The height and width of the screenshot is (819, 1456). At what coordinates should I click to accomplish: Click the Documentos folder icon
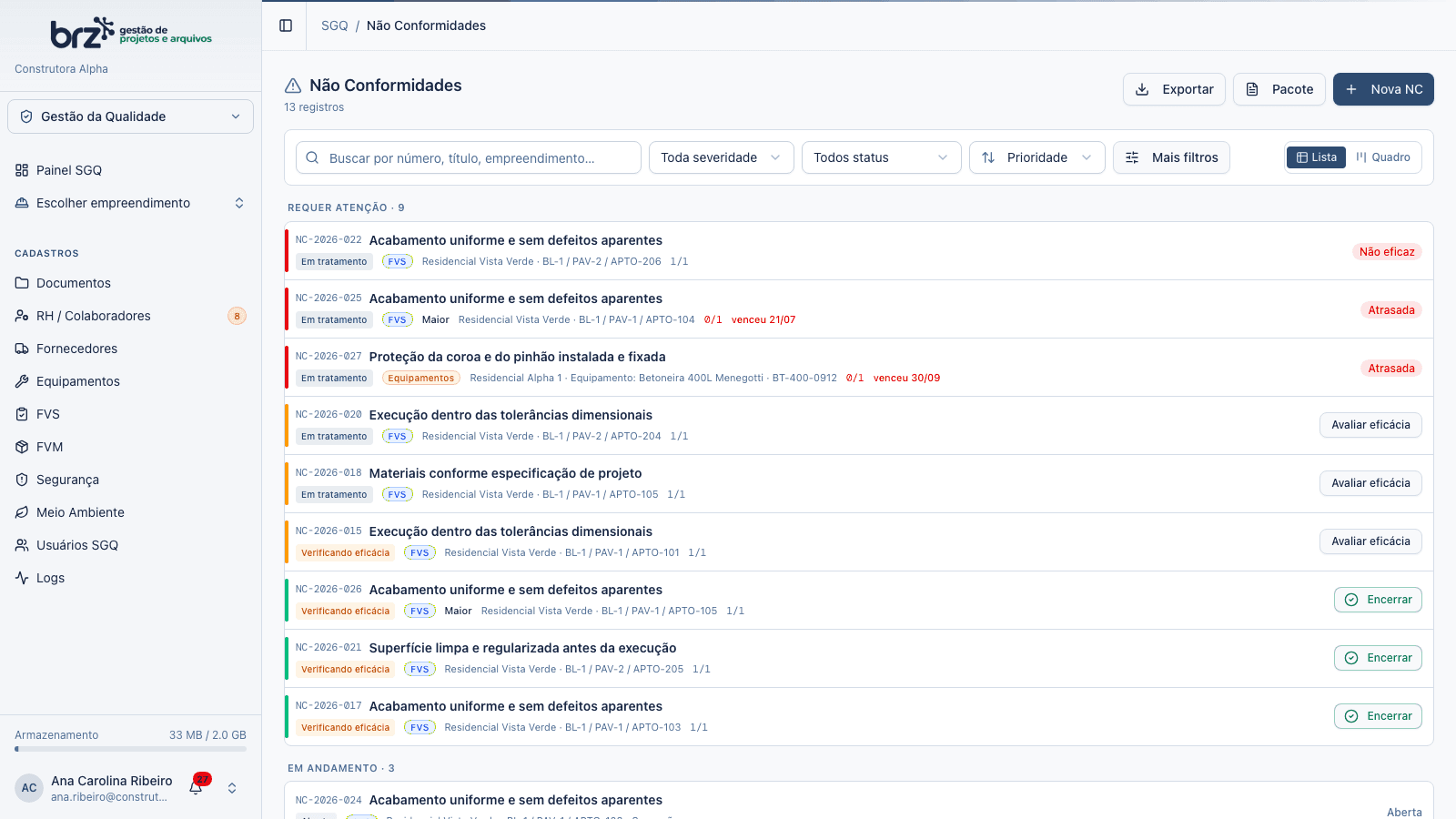coord(22,283)
